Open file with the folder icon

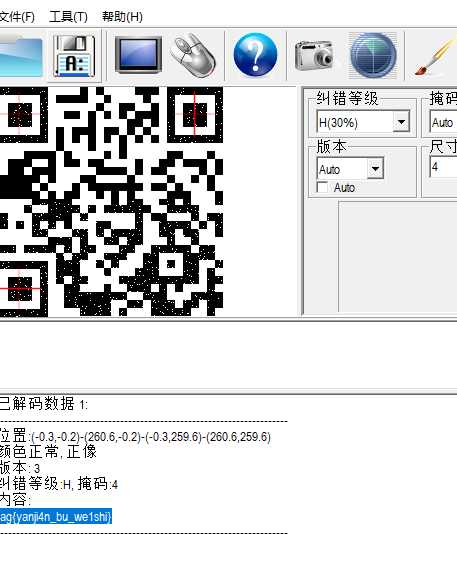click(x=21, y=56)
